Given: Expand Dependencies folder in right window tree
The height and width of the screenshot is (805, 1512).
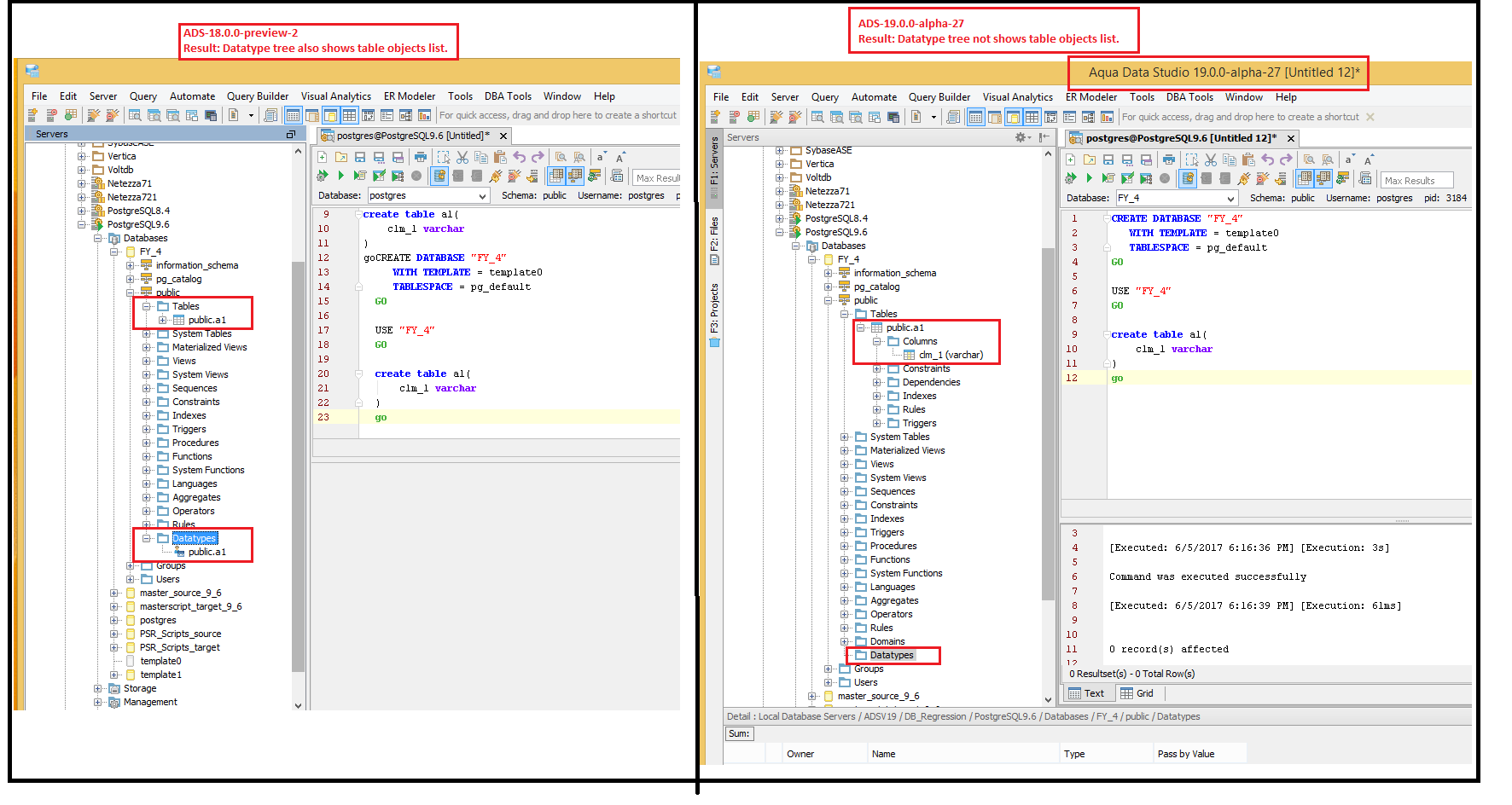Looking at the screenshot, I should 877,382.
